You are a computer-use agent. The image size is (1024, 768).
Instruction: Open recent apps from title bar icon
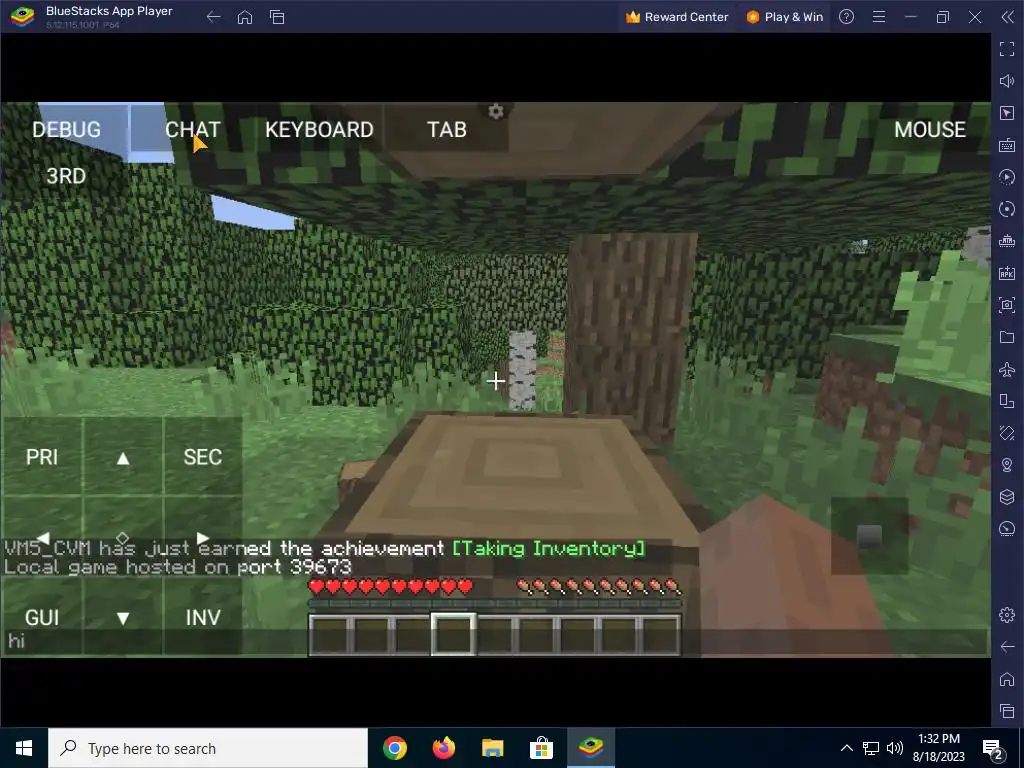click(277, 17)
